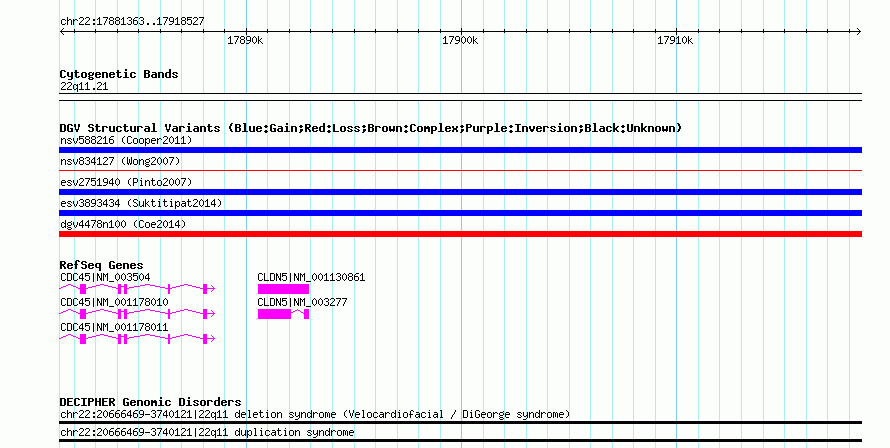
Task: Select the CLDN5 NM_003277 transcript glyph
Action: 283,314
